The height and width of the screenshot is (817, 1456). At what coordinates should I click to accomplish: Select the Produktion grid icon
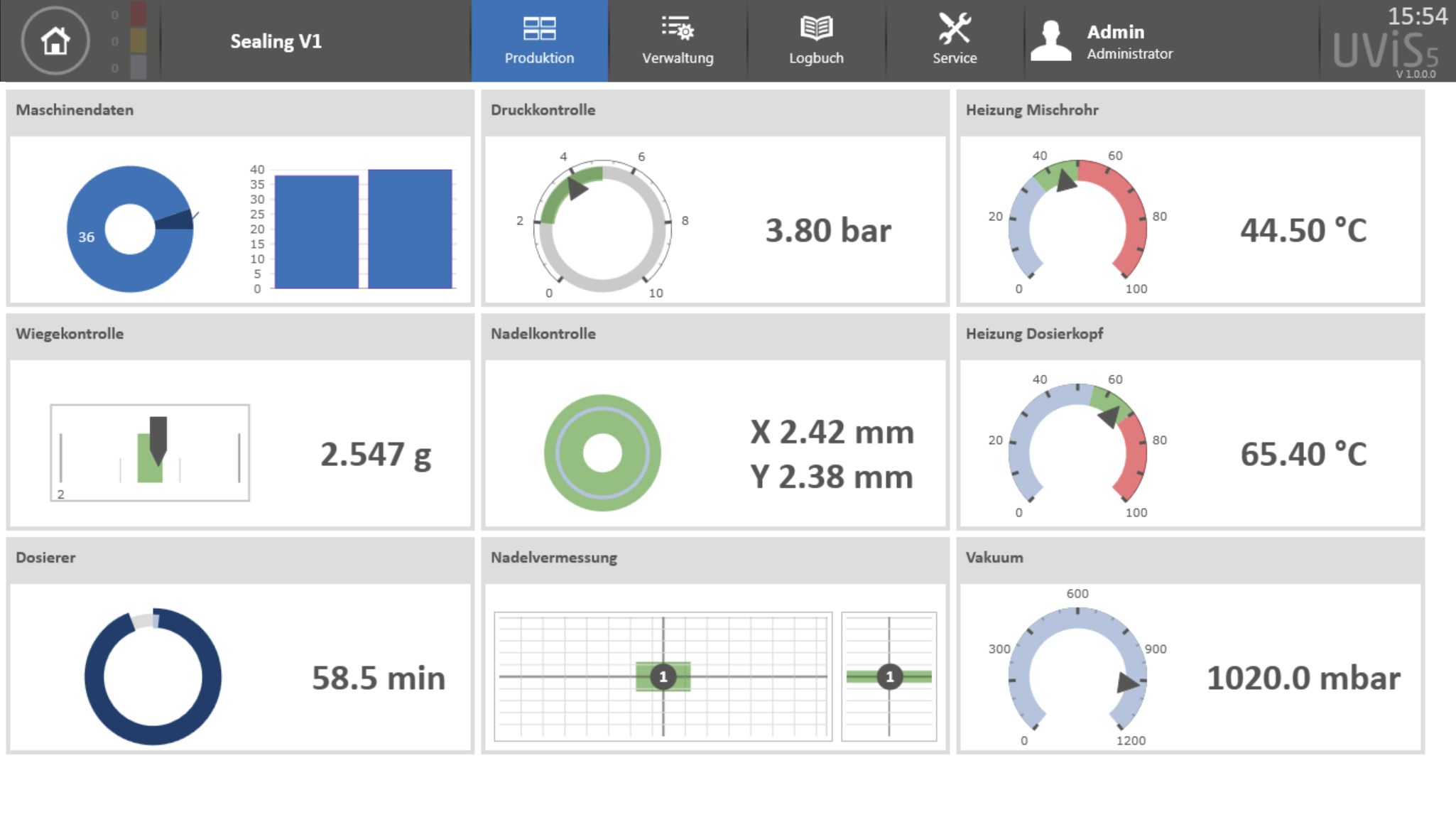(x=539, y=28)
